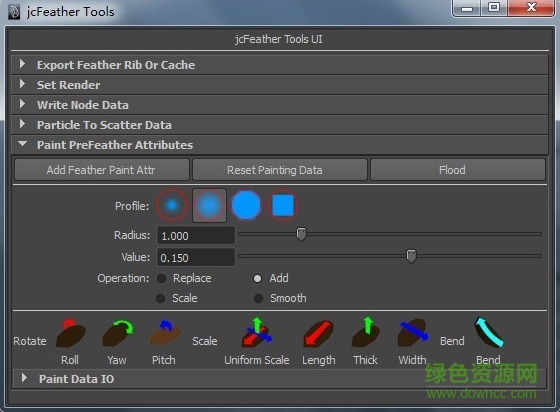This screenshot has height=412, width=560.
Task: Click the Flood button
Action: pos(458,170)
